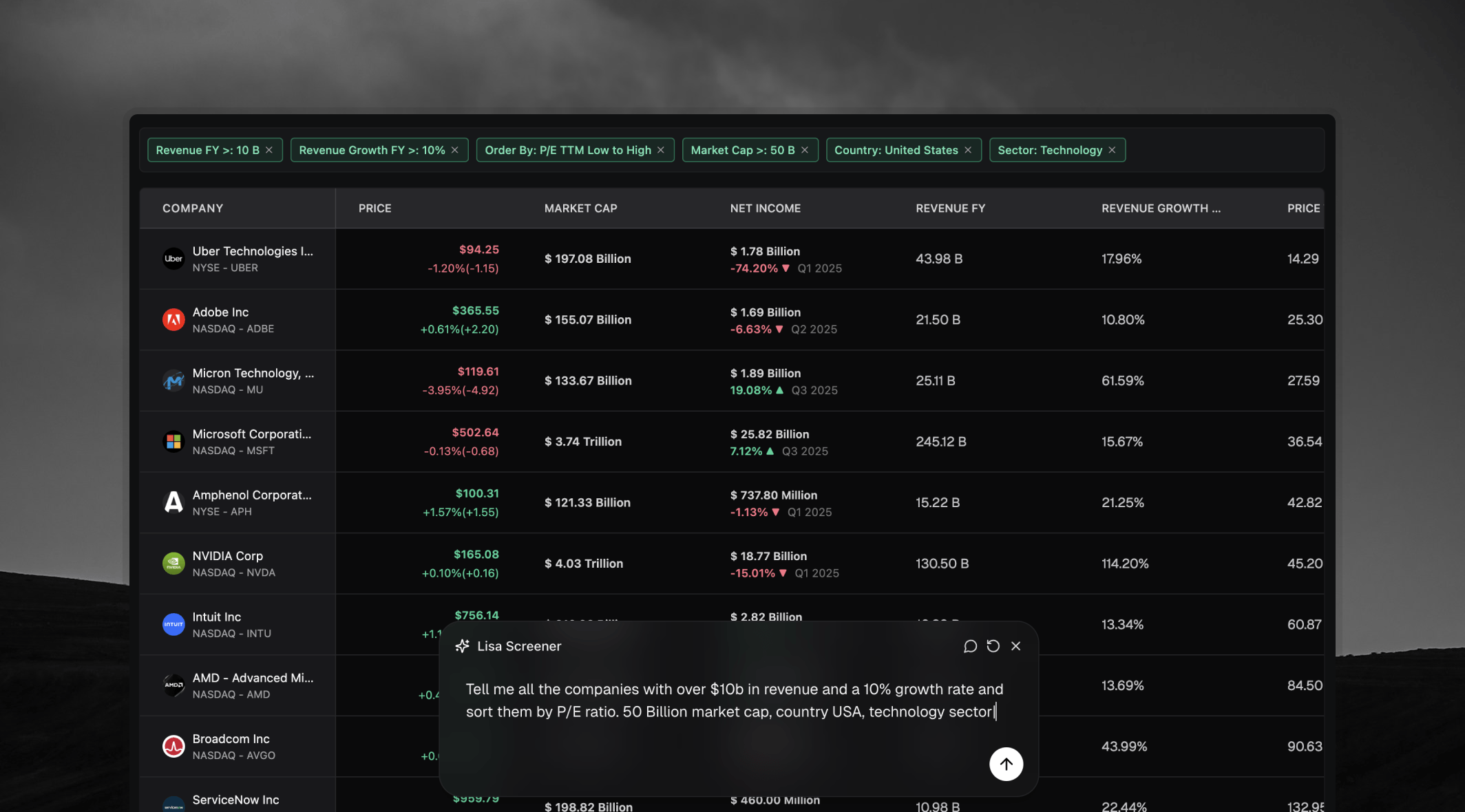The width and height of the screenshot is (1465, 812).
Task: Click the Uber company logo
Action: [x=173, y=259]
